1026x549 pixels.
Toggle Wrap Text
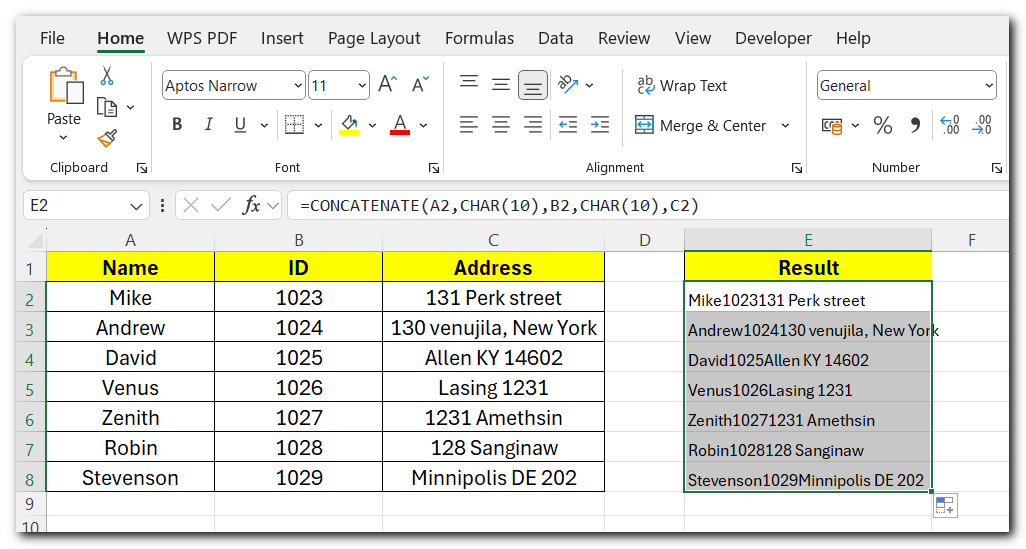coord(682,86)
